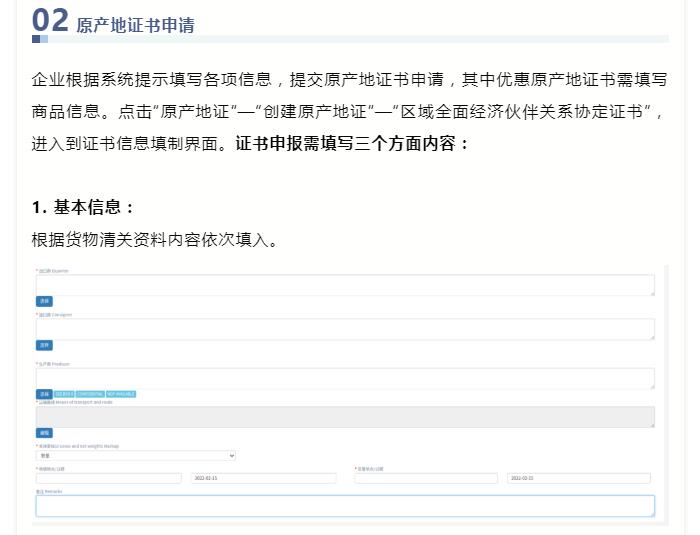
Task: Click the Remarks text area
Action: pos(344,506)
